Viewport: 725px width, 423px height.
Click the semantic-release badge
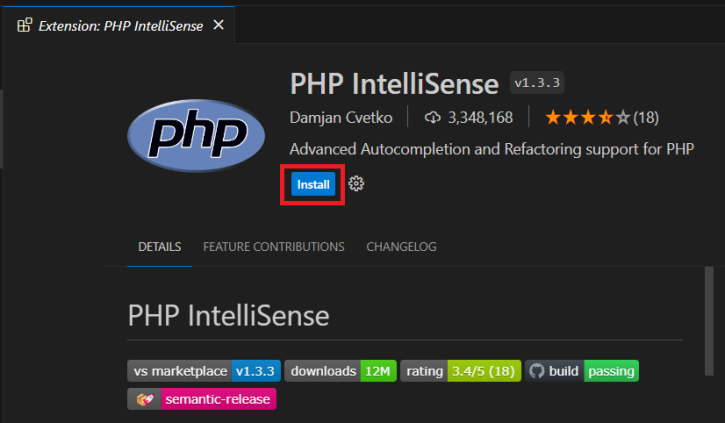202,399
